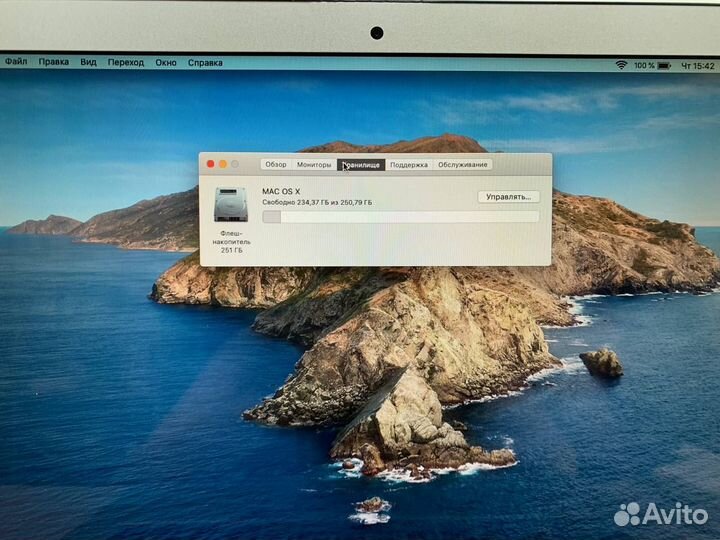Image resolution: width=720 pixels, height=540 pixels.
Task: Click the Wi-Fi status icon
Action: point(621,65)
